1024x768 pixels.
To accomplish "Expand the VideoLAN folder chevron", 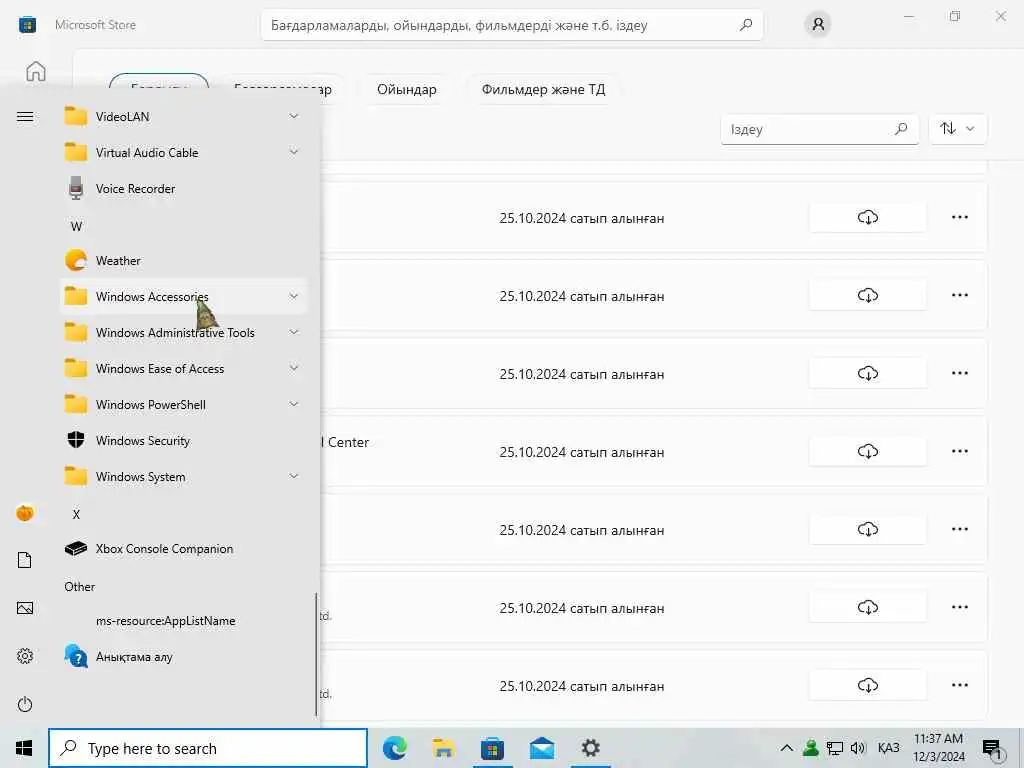I will click(294, 116).
